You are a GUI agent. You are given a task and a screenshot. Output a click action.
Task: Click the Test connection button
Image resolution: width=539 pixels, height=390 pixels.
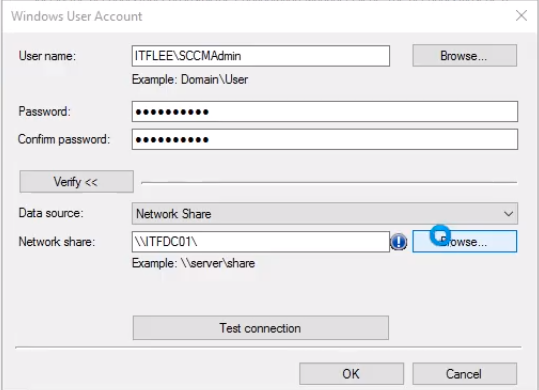pyautogui.click(x=261, y=328)
